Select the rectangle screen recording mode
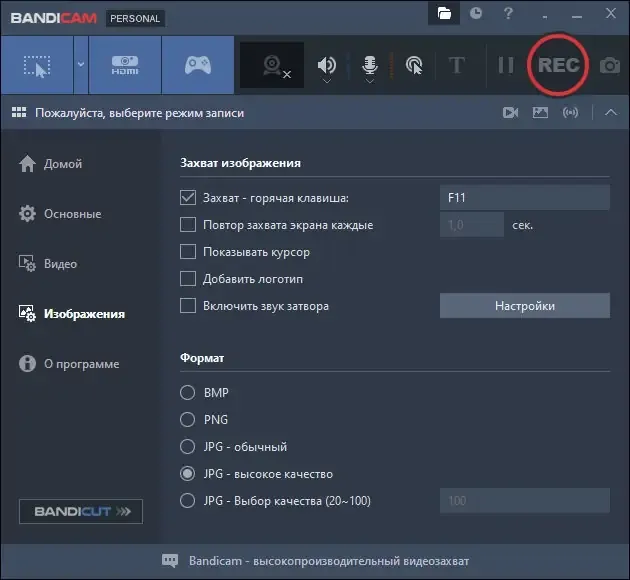Image resolution: width=630 pixels, height=580 pixels. click(37, 65)
